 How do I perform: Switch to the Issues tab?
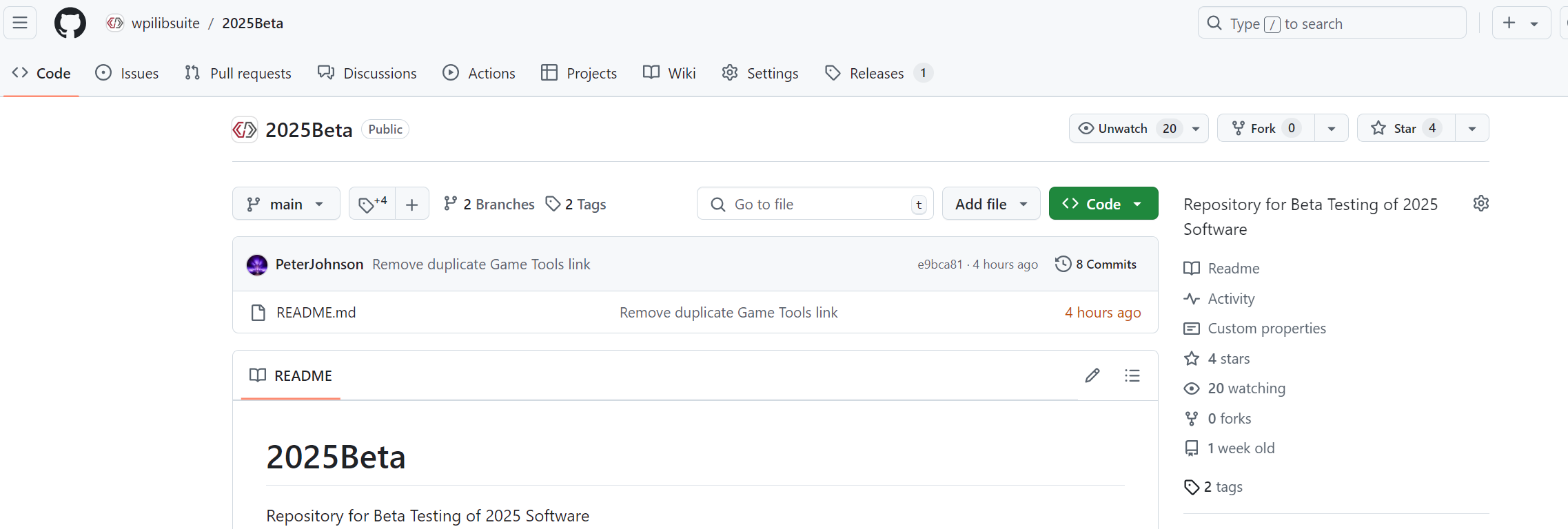click(128, 73)
